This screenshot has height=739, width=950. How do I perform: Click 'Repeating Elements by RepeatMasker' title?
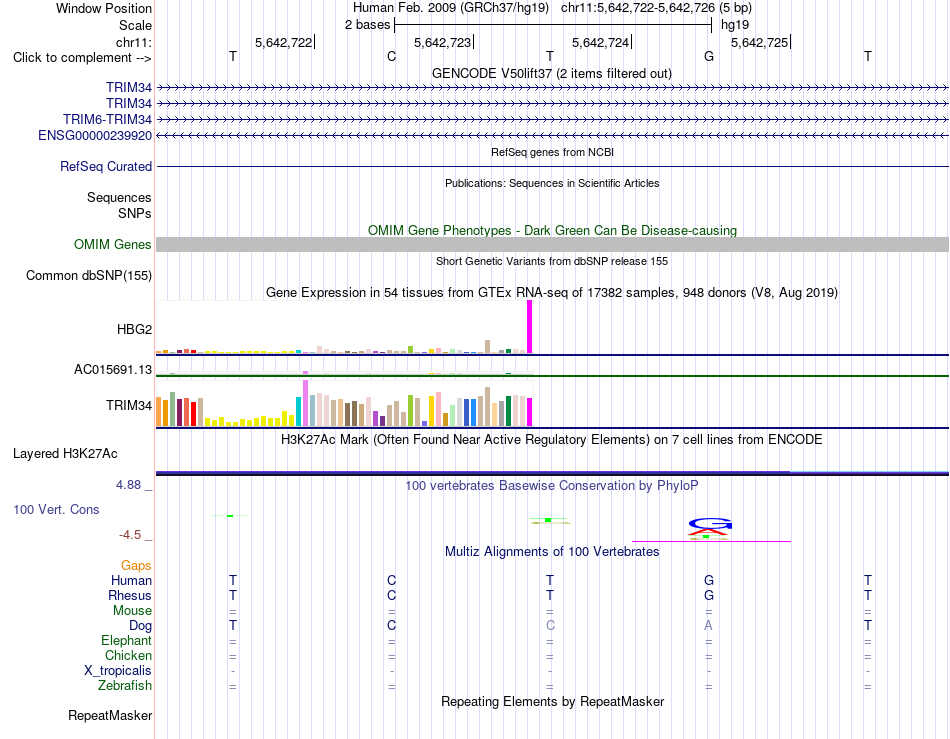553,701
